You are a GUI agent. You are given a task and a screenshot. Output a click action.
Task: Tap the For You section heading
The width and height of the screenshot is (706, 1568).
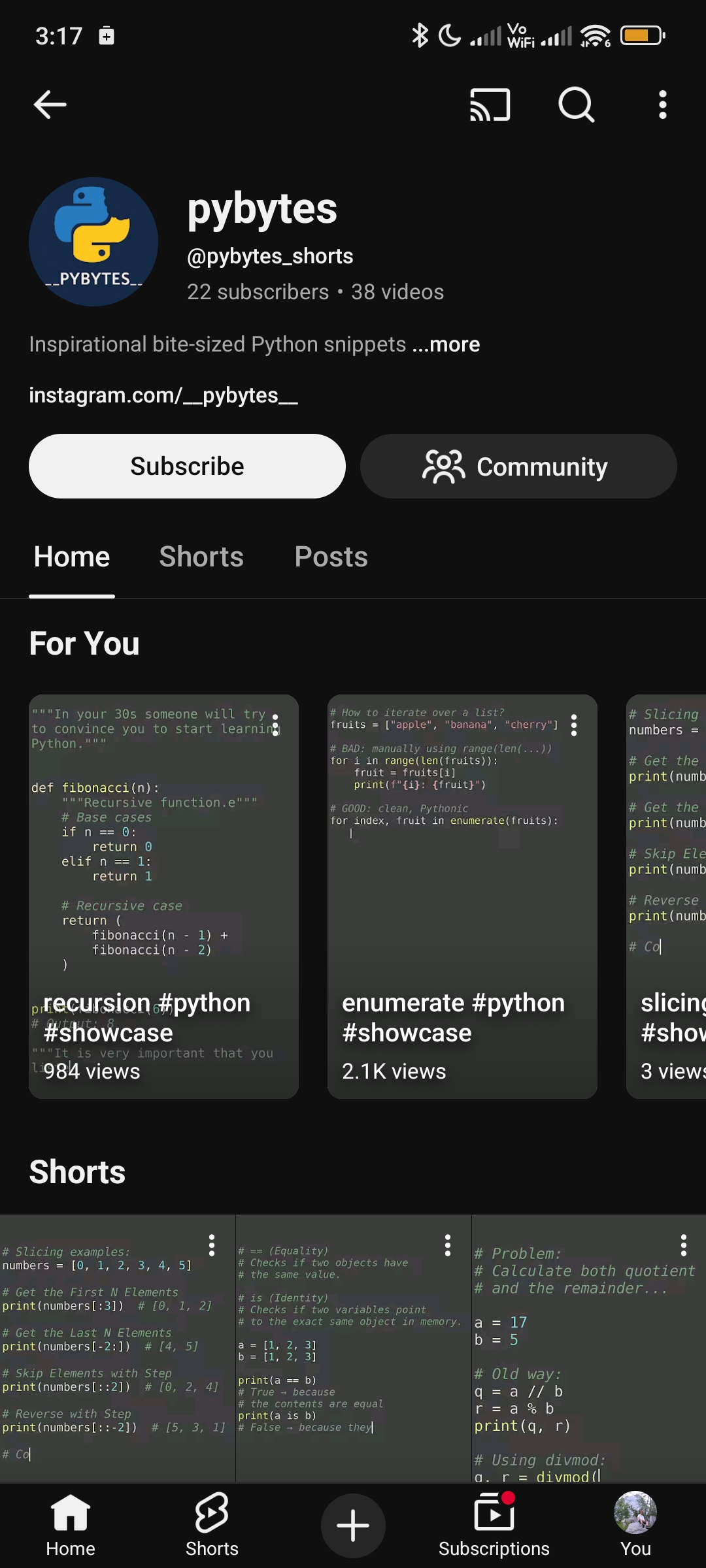(84, 644)
